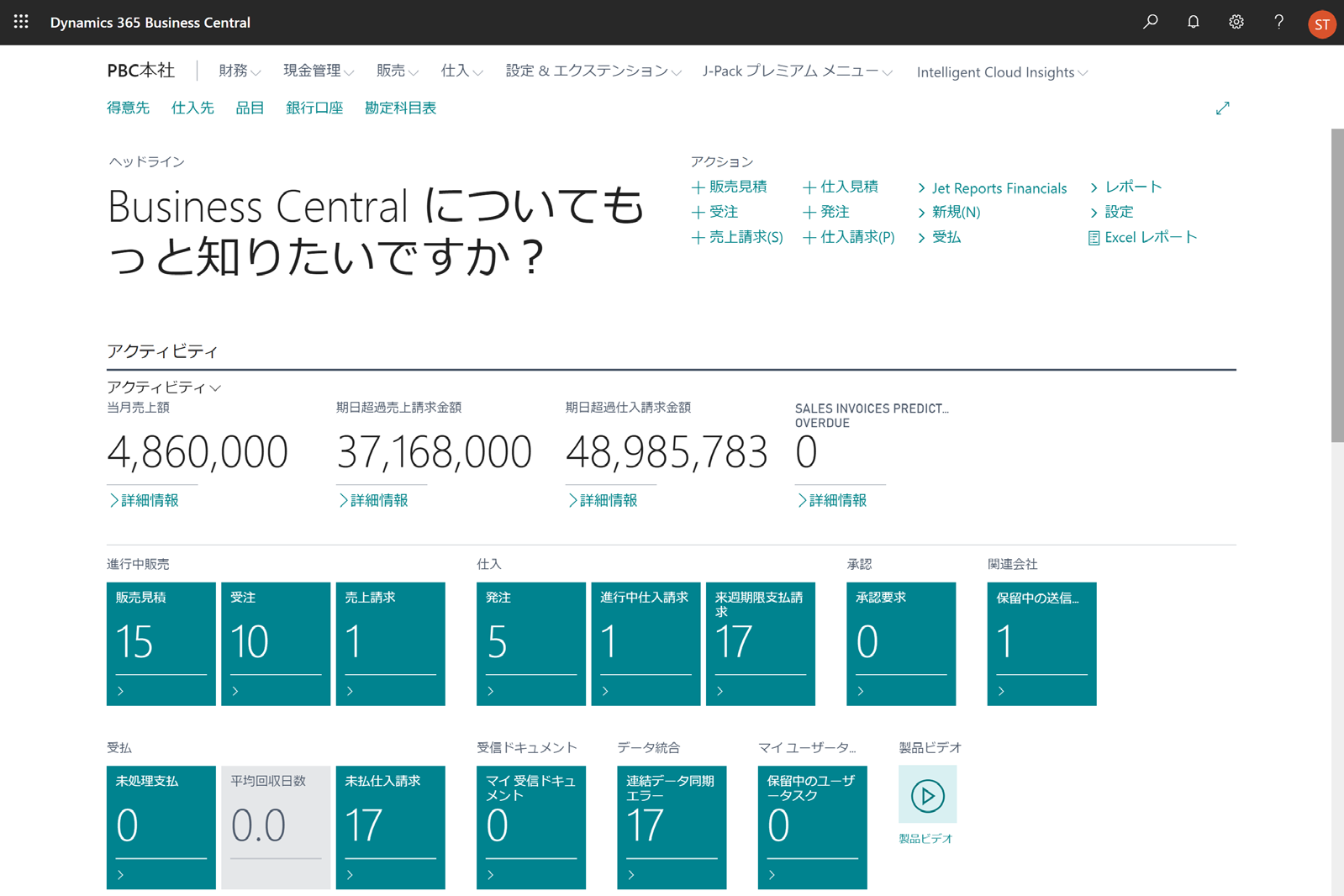The width and height of the screenshot is (1344, 896).
Task: Create a new 発注 action
Action: coord(826,212)
